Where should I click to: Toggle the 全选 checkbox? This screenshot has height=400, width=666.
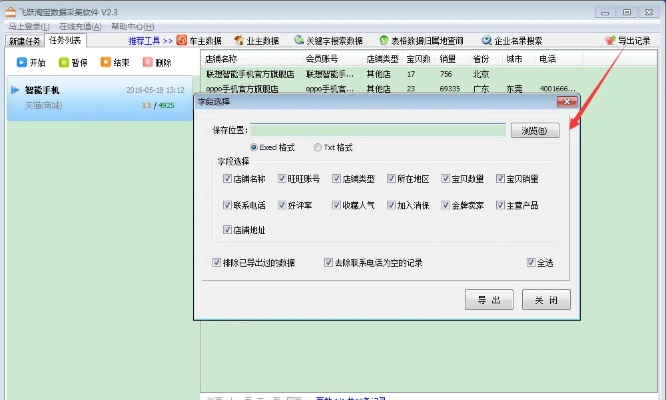[531, 263]
